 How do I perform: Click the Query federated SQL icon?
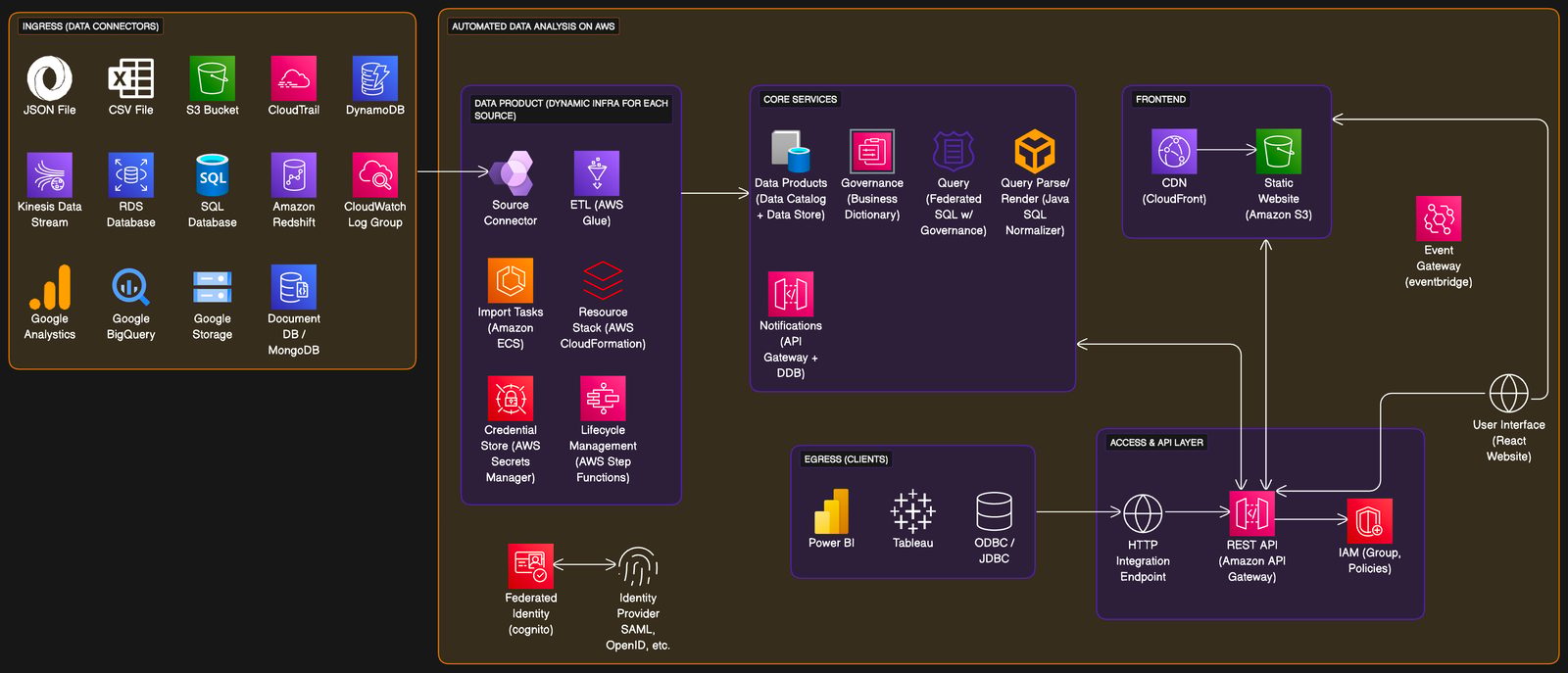click(953, 152)
